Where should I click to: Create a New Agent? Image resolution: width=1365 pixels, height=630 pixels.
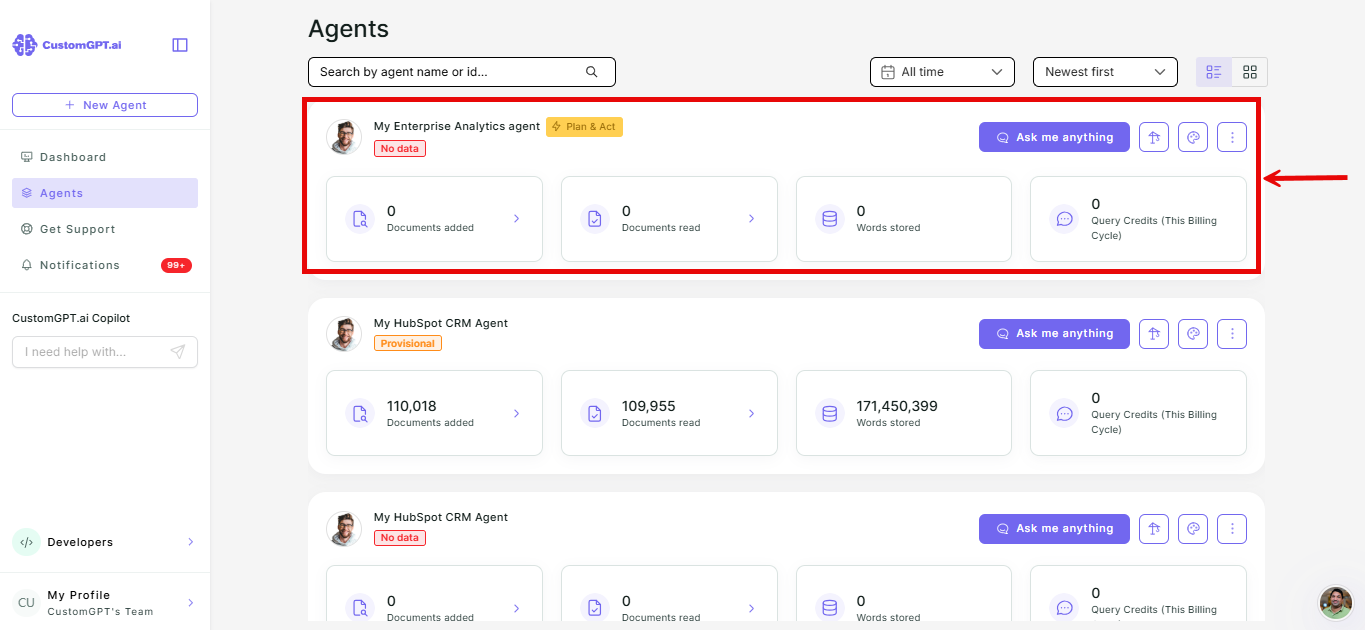click(105, 105)
